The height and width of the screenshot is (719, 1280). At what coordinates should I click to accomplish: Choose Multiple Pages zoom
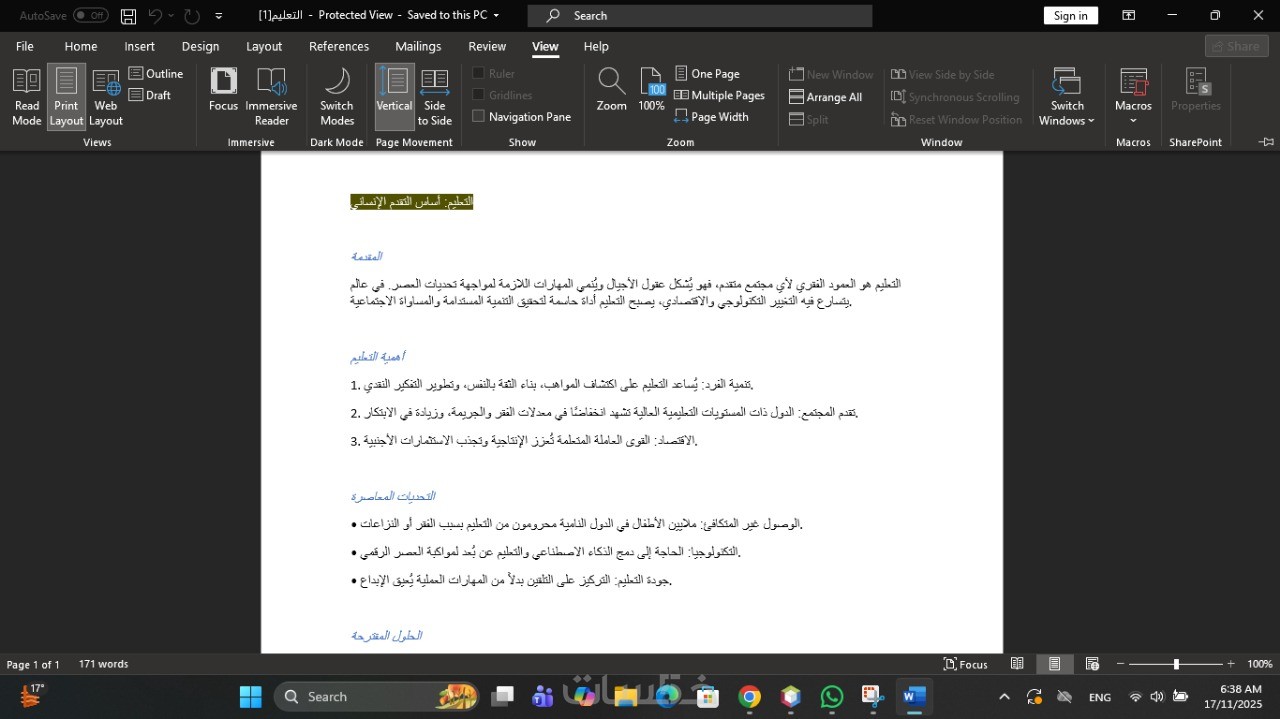(x=719, y=95)
